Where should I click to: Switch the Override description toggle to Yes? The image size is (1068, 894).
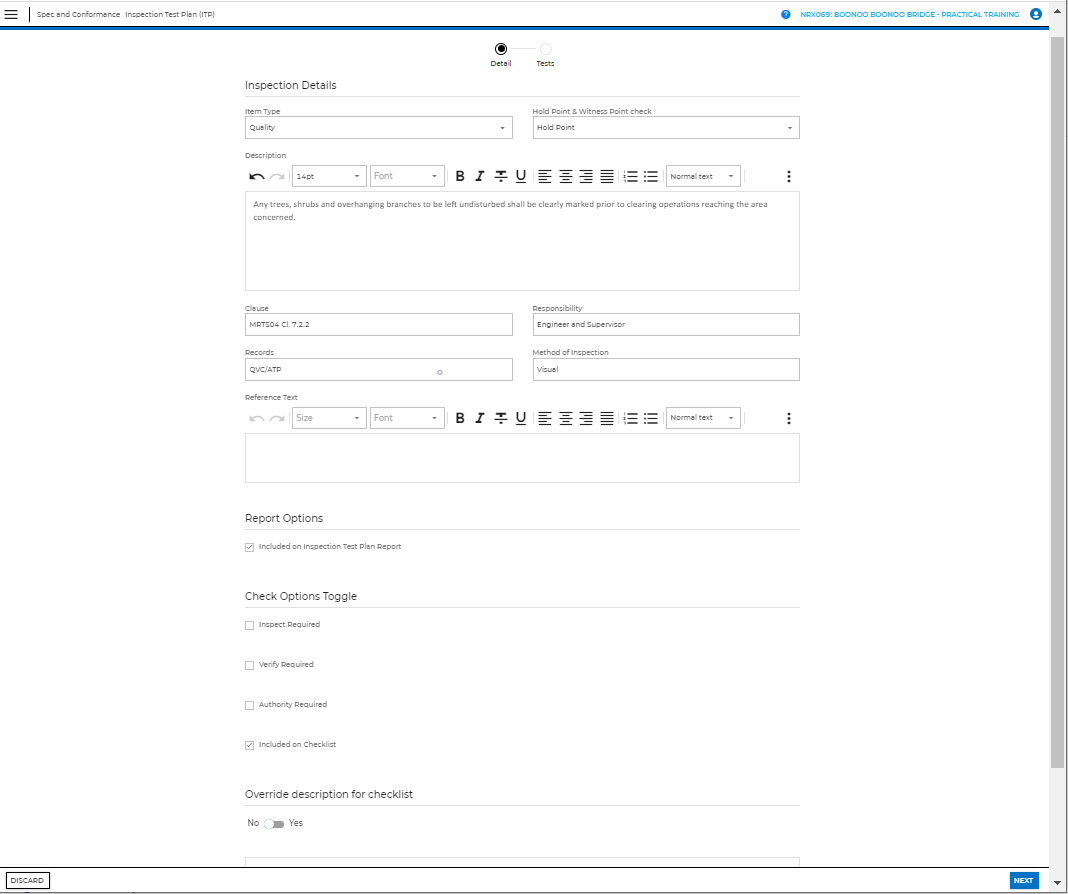pos(274,824)
